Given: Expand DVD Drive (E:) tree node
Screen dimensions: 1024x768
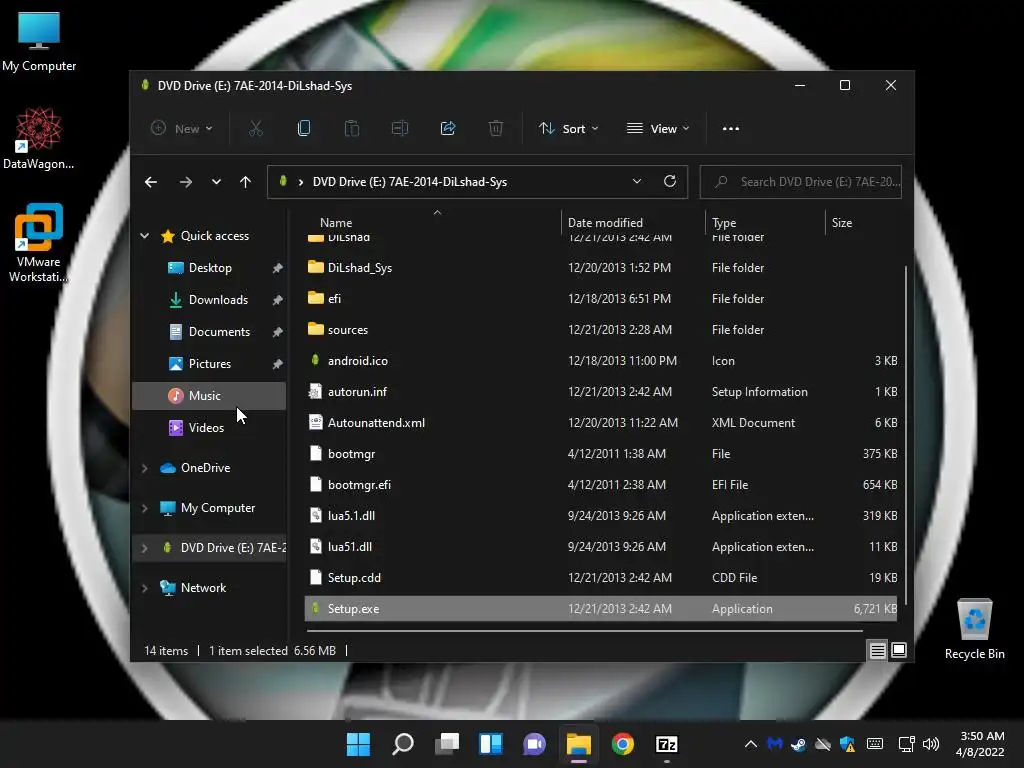Looking at the screenshot, I should [144, 548].
